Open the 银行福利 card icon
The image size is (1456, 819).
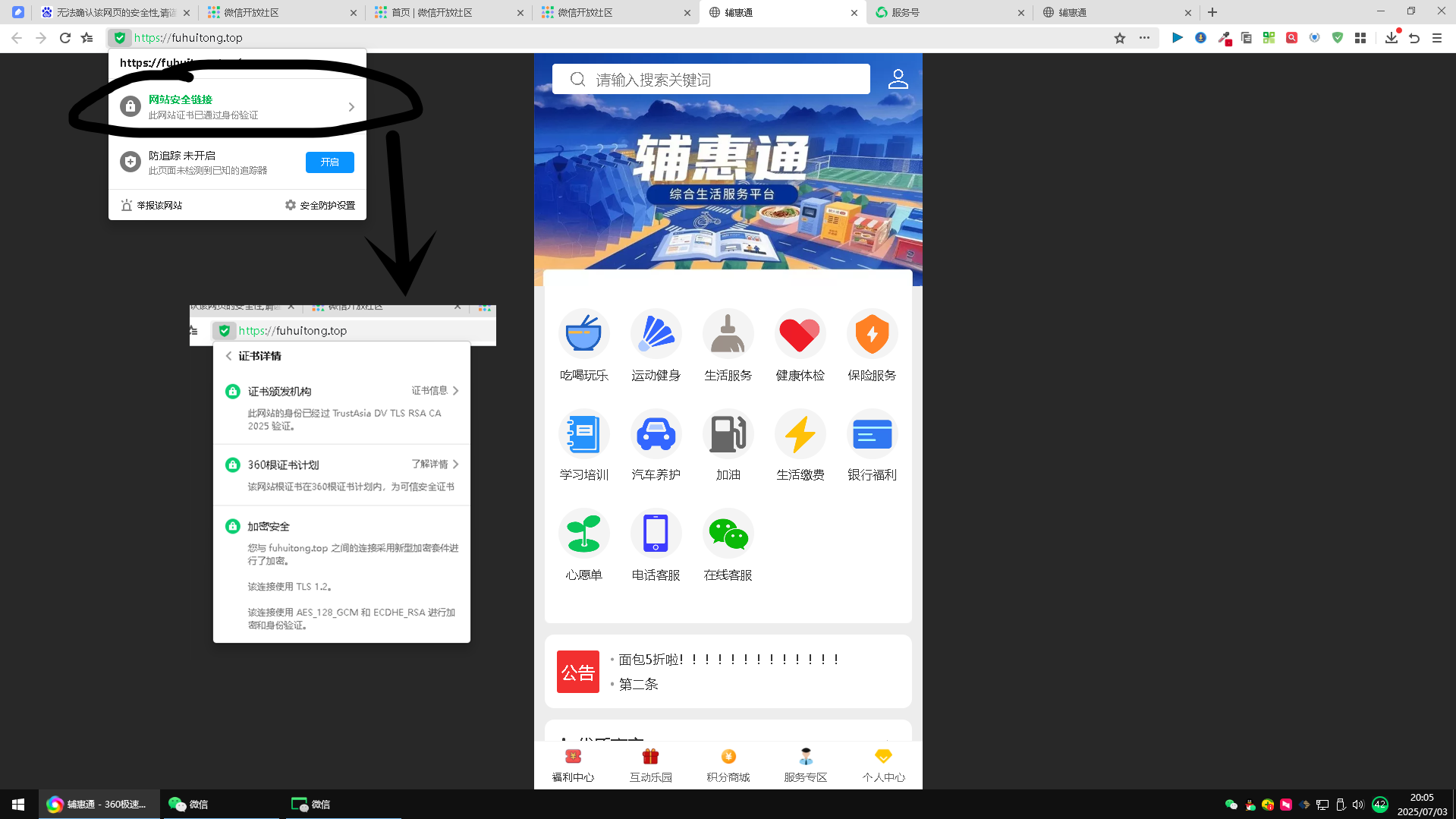[872, 434]
